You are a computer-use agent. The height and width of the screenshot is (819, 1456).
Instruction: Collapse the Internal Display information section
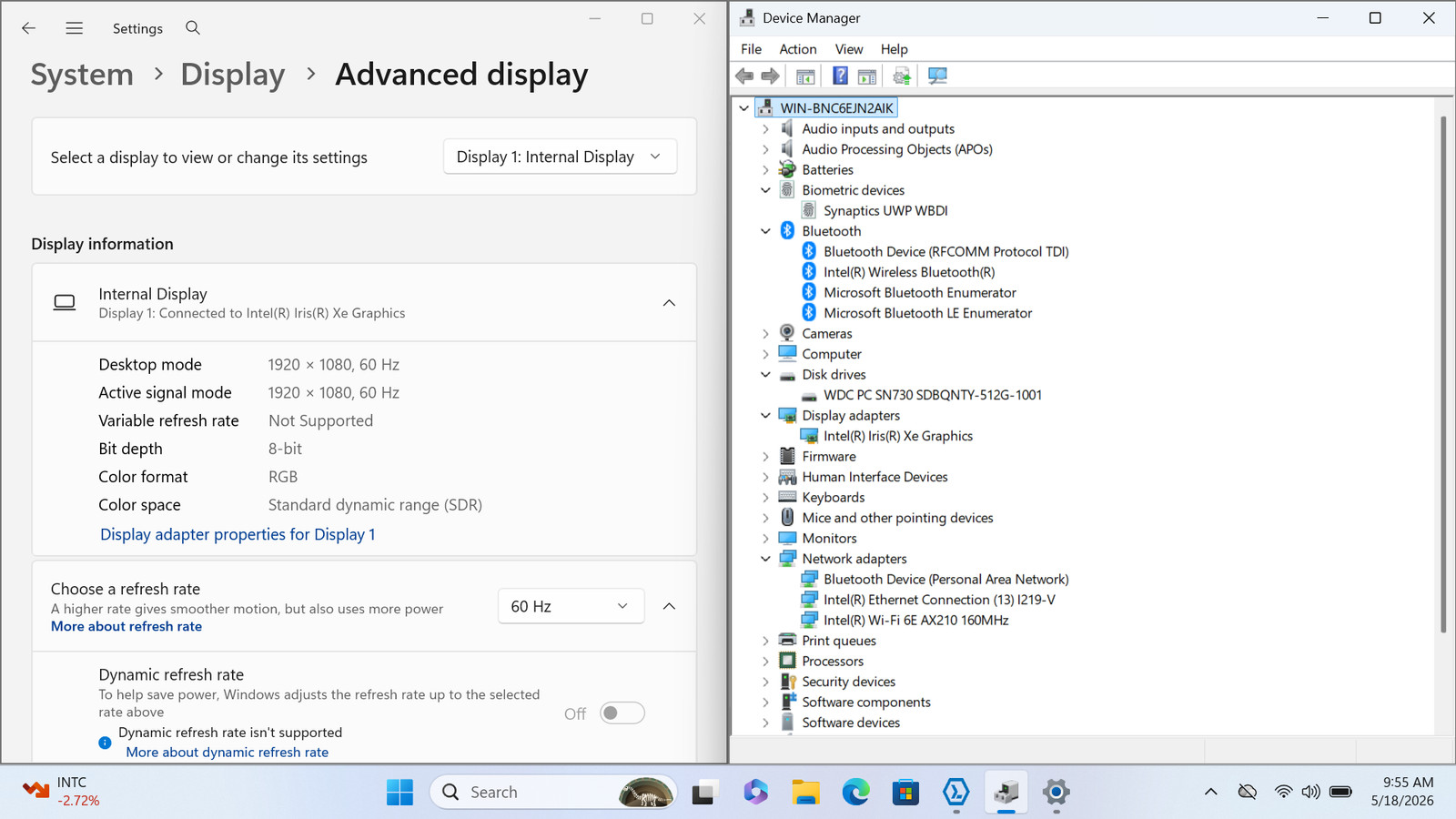(x=669, y=303)
